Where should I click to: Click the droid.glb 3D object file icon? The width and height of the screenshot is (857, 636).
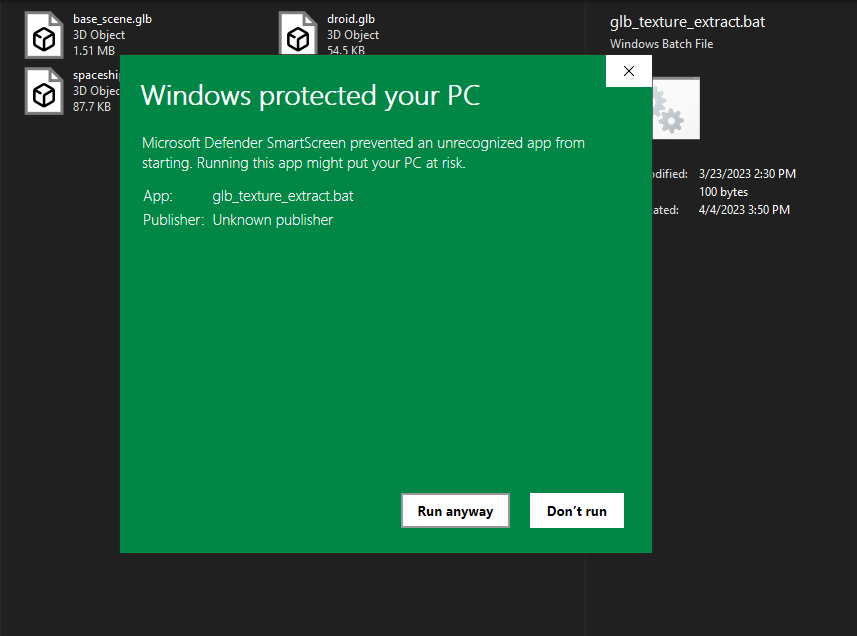[x=298, y=36]
